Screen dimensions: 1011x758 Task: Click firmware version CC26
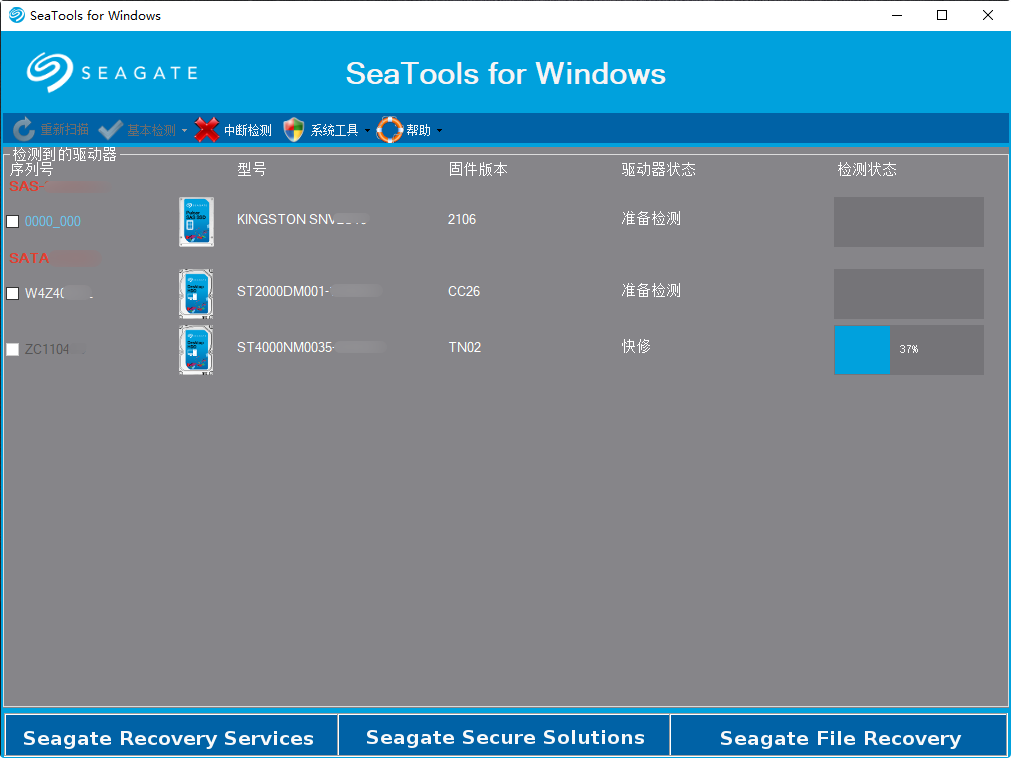464,291
